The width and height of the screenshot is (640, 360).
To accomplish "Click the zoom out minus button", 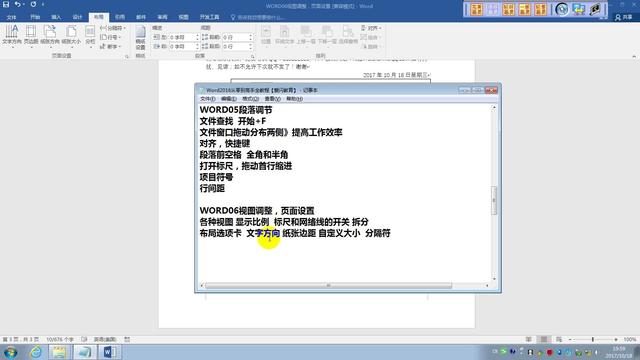I will [570, 339].
